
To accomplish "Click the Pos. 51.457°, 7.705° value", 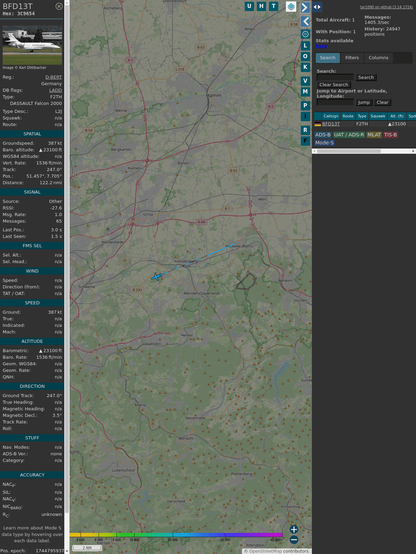I will (44, 176).
